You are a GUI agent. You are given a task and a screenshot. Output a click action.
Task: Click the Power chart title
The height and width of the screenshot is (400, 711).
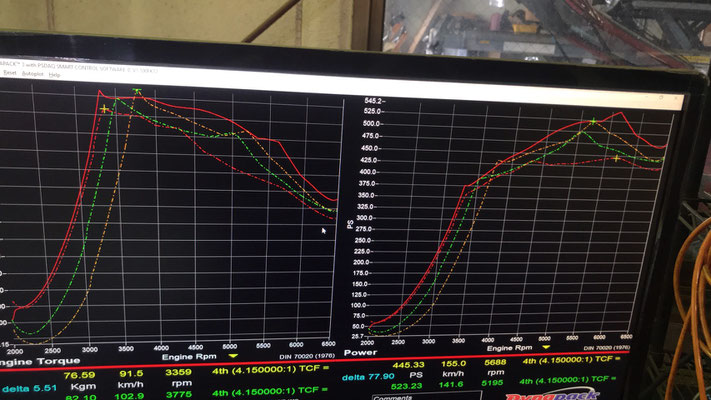coord(360,352)
